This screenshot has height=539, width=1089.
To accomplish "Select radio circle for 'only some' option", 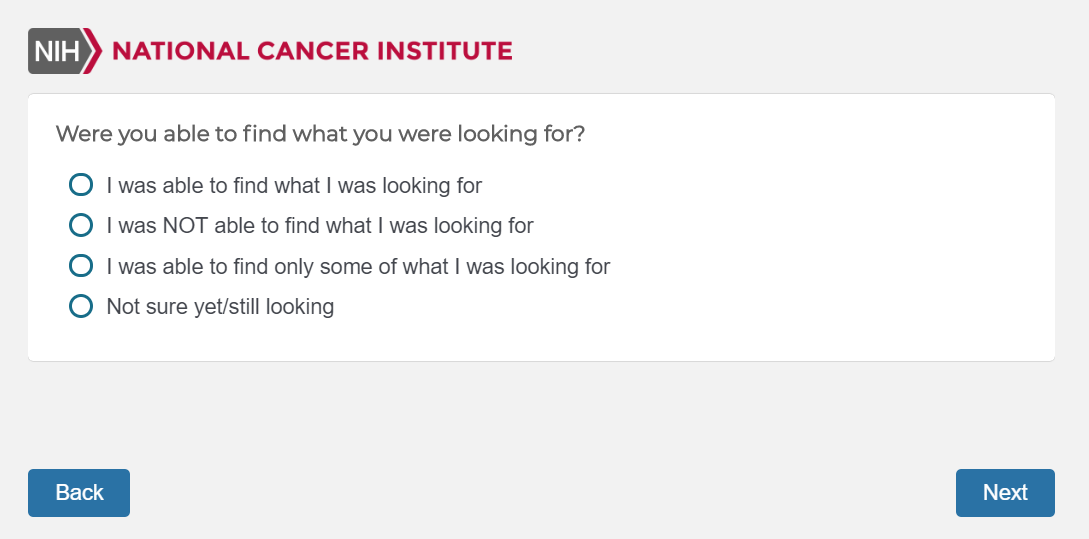I will point(80,266).
